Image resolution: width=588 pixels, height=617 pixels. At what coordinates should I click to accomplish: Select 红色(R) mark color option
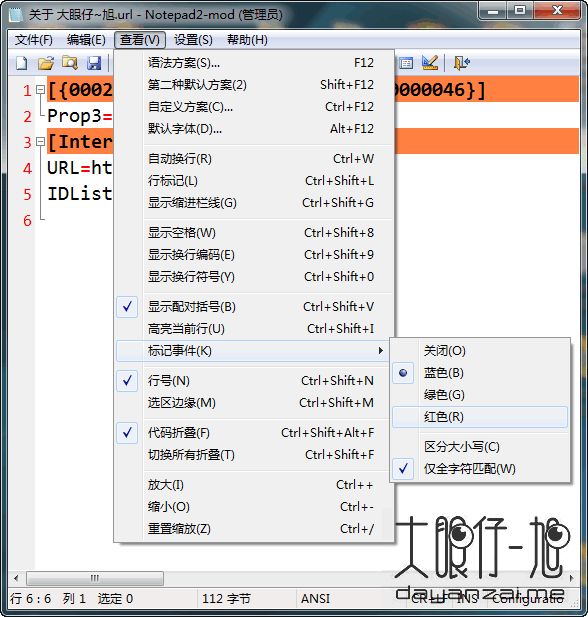480,417
